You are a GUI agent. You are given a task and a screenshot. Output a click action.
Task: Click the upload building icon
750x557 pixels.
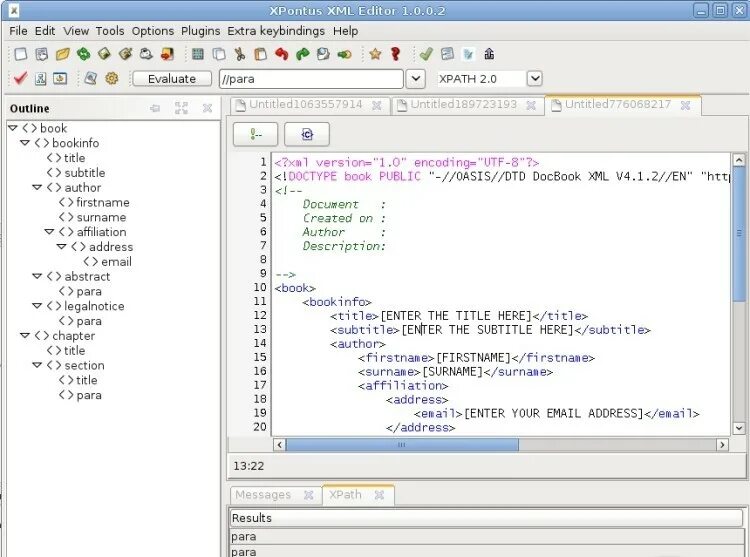coord(489,54)
